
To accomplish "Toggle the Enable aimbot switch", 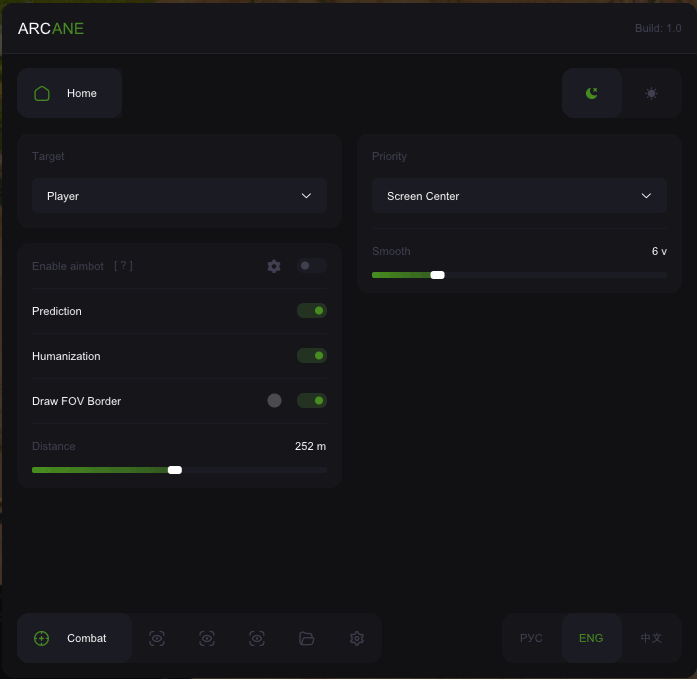I will tap(311, 266).
